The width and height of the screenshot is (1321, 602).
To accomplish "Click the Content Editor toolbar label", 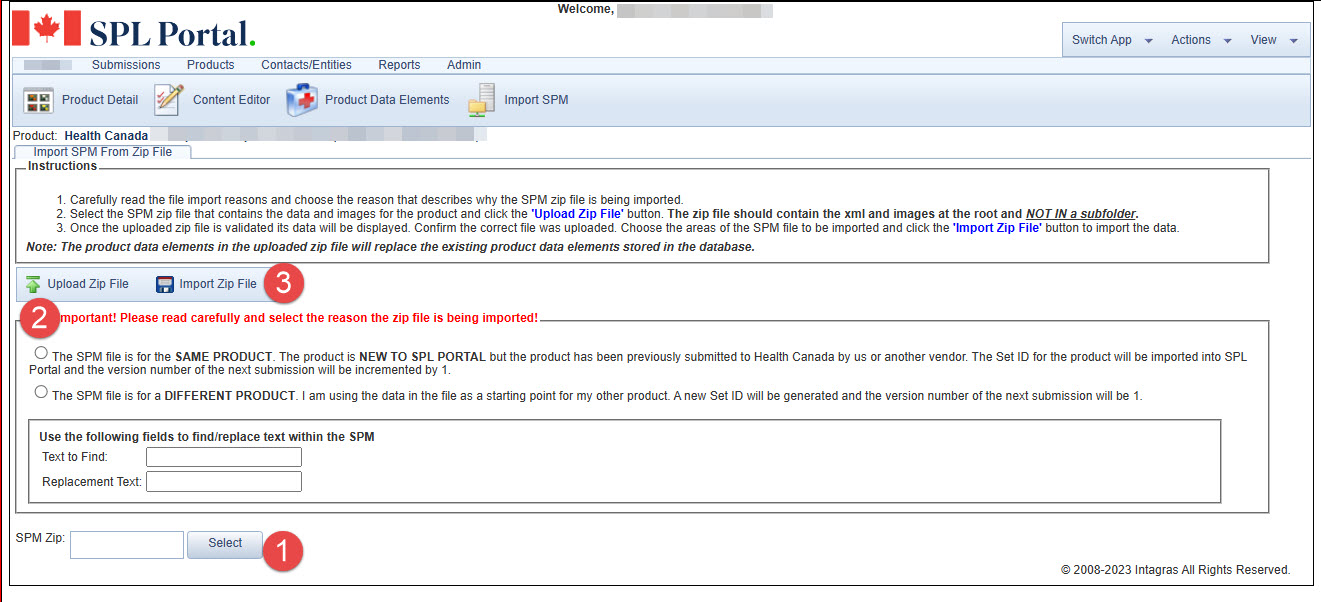I will tap(232, 100).
